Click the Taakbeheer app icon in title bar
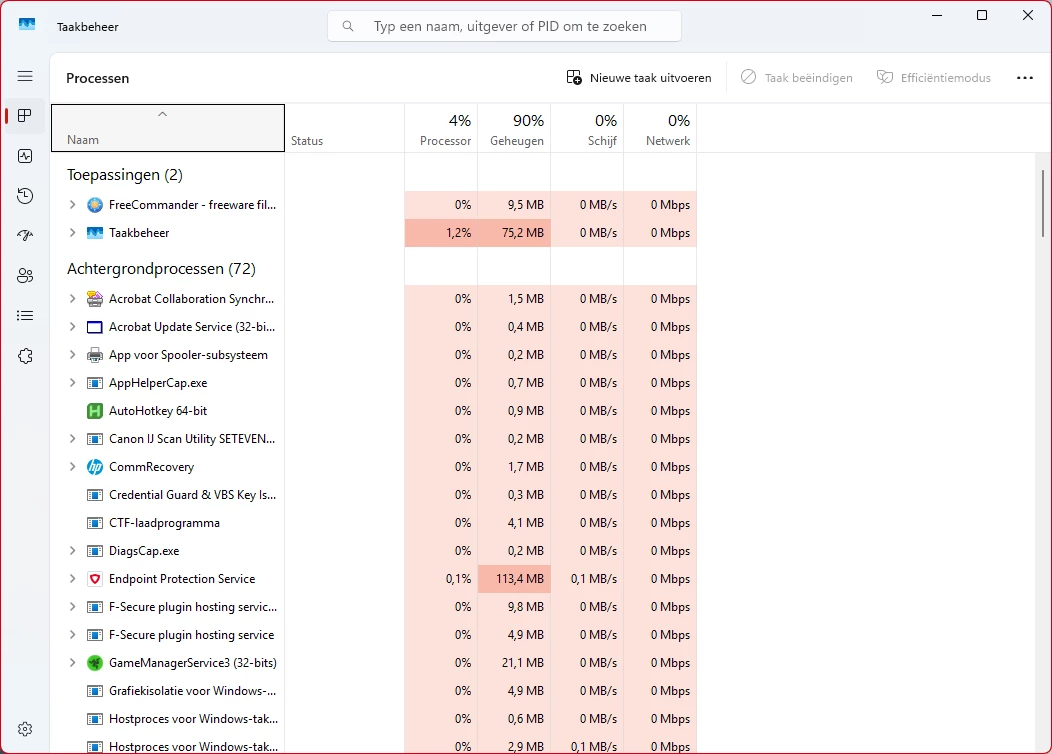 pyautogui.click(x=27, y=25)
